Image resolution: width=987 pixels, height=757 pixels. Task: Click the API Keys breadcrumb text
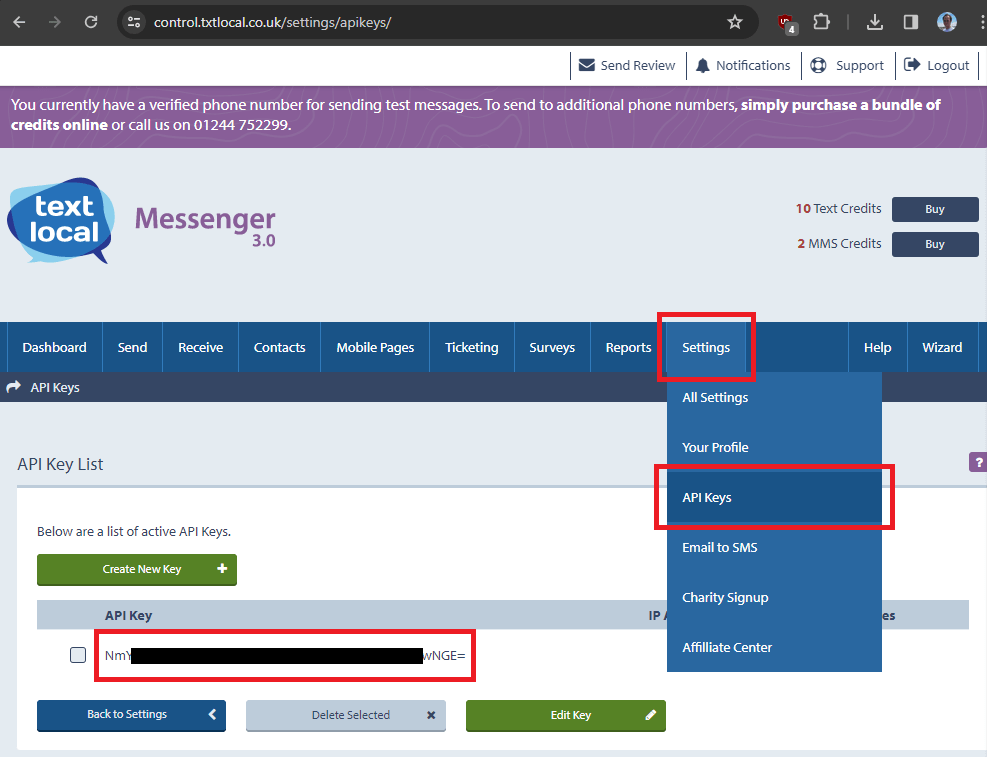pos(55,388)
